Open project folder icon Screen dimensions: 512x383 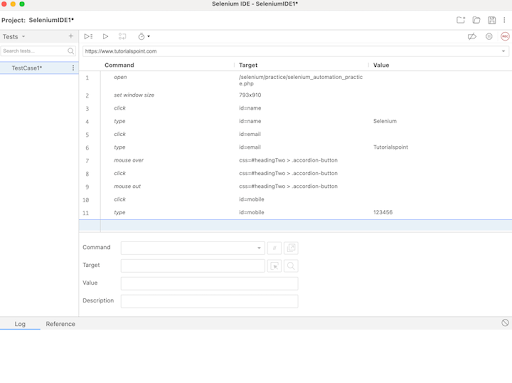coord(476,20)
